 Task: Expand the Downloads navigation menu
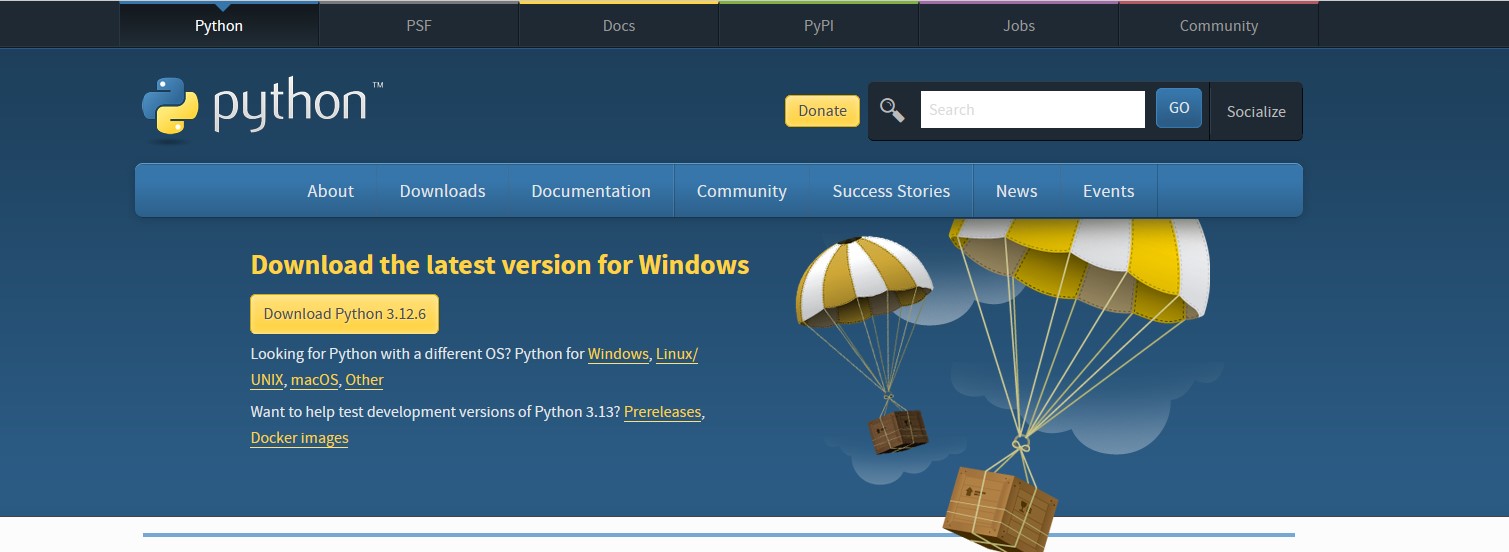(x=442, y=191)
